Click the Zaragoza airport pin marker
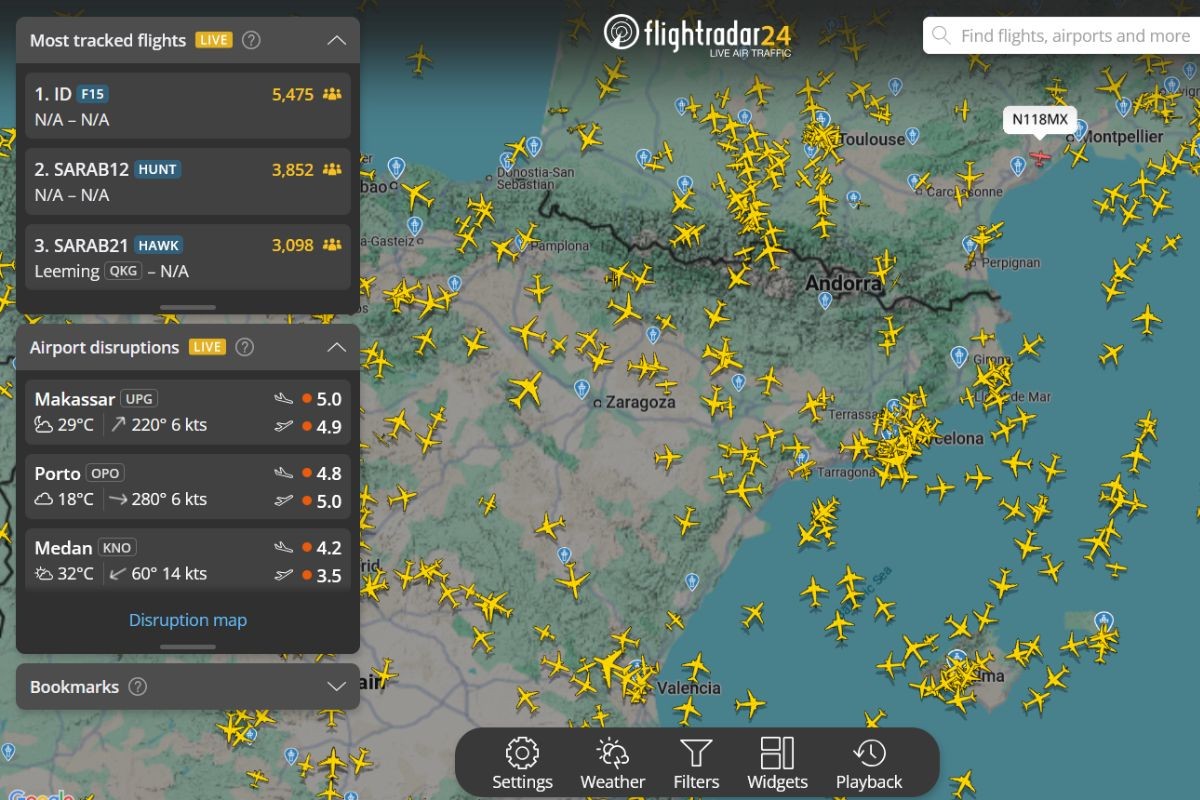This screenshot has height=800, width=1200. click(x=582, y=389)
